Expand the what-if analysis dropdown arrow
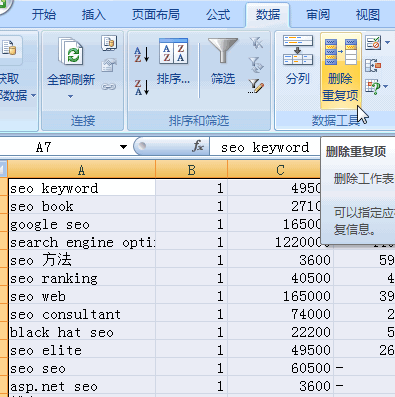 [x=386, y=86]
